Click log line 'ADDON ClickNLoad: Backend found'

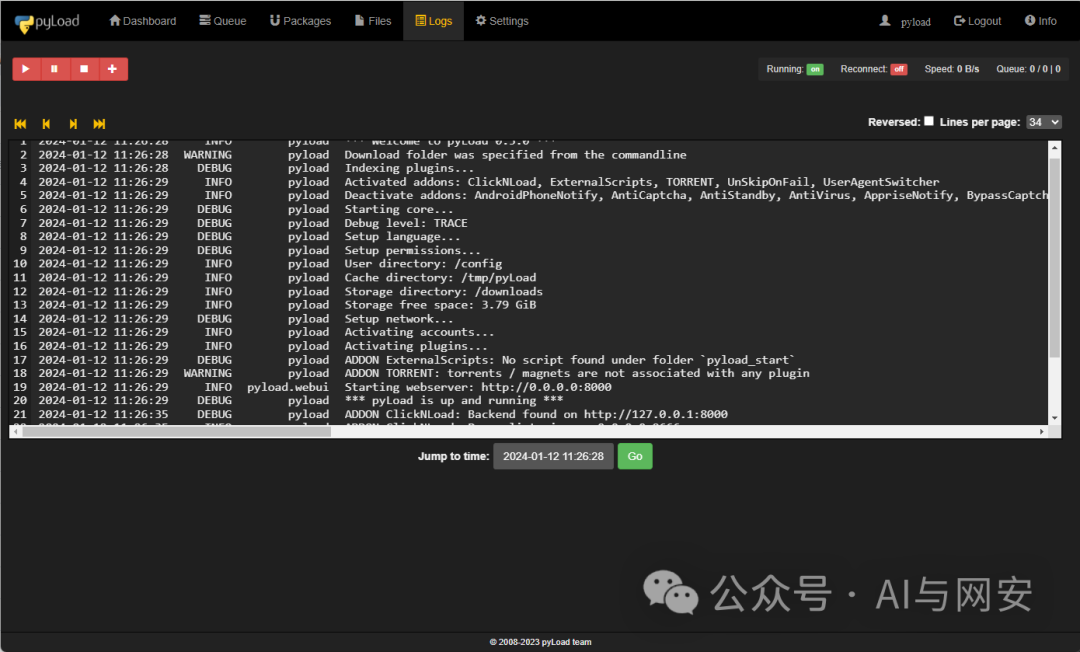536,414
